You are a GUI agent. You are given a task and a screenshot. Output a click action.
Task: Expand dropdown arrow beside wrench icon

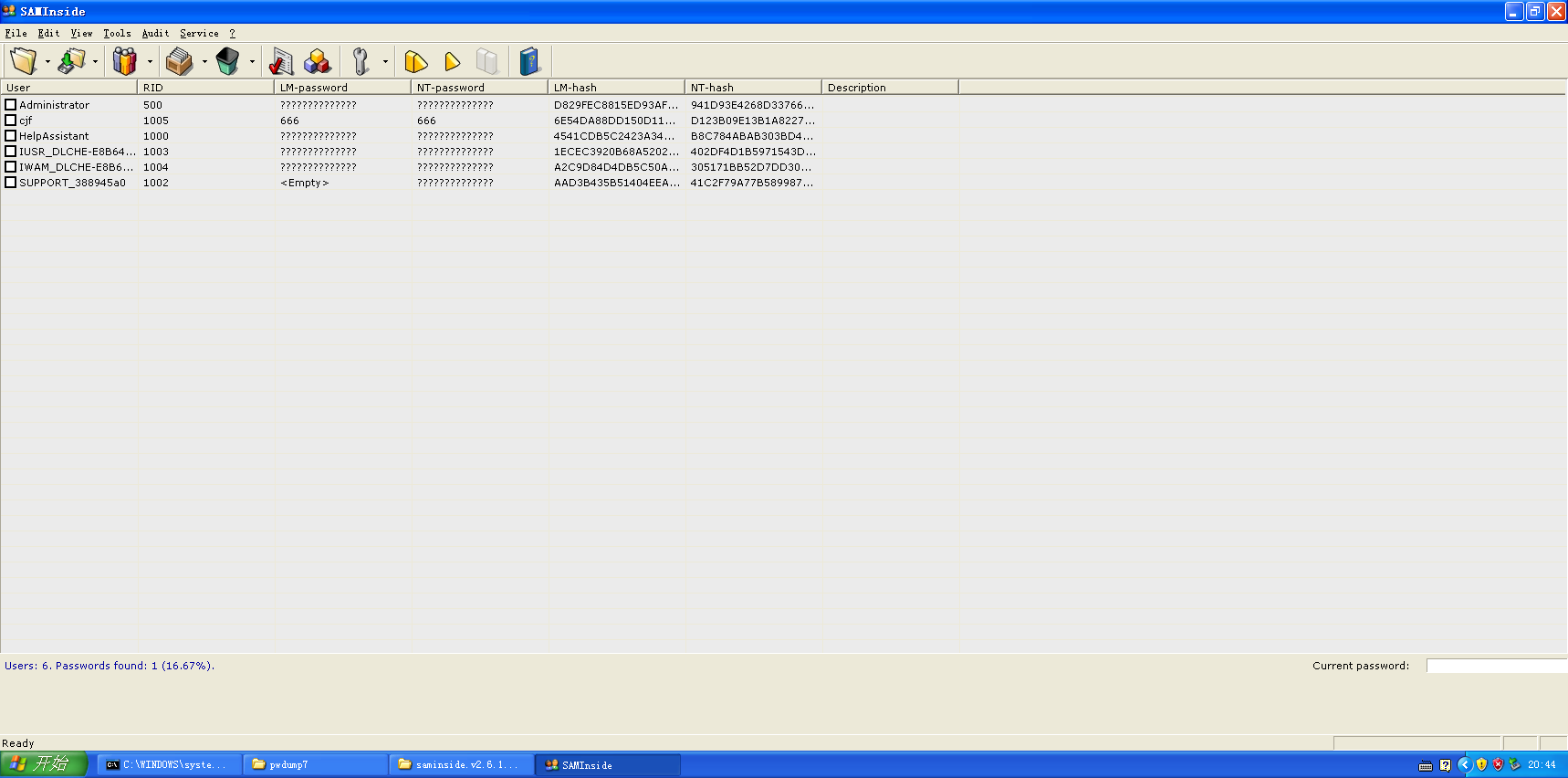pyautogui.click(x=385, y=62)
